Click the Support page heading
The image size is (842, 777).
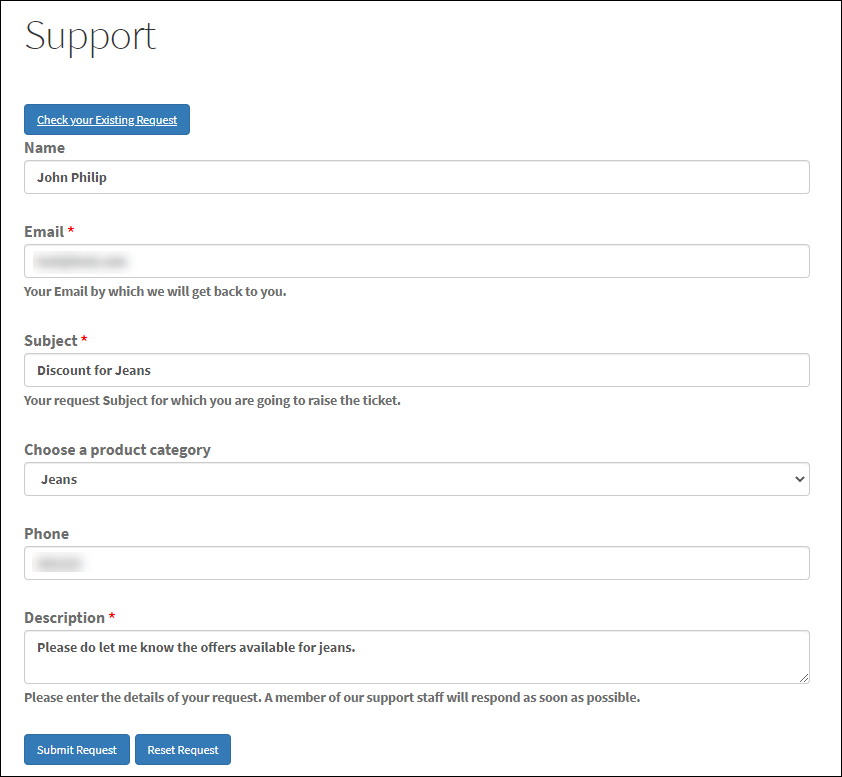(90, 37)
